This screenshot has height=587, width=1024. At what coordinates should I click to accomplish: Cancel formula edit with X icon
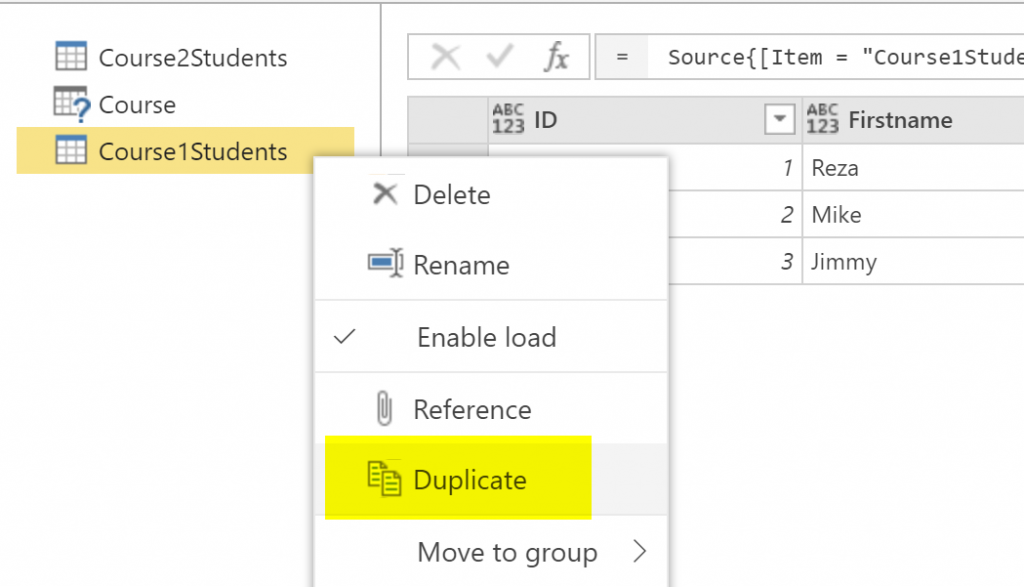point(445,58)
